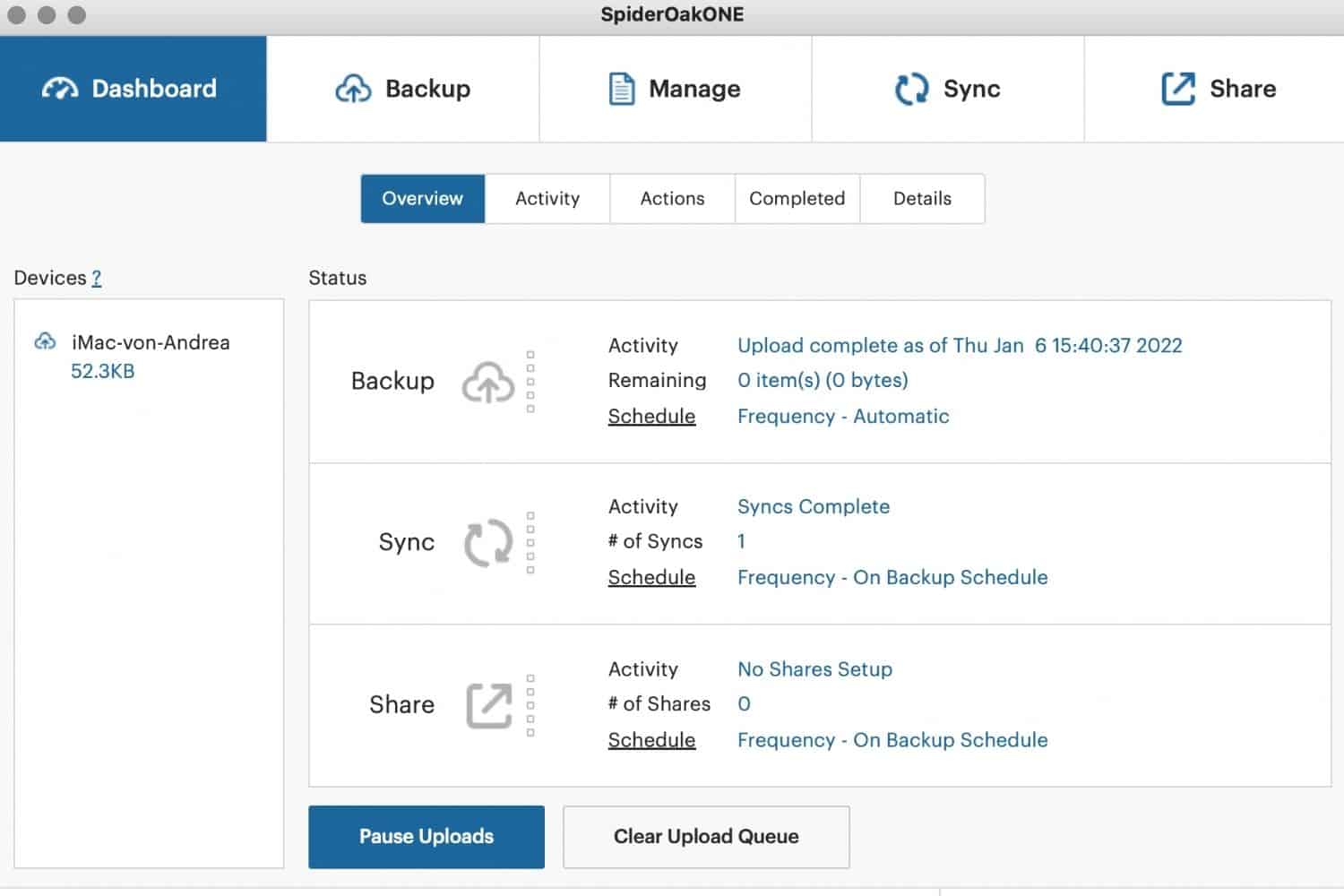Open the Sync main tab

948,89
